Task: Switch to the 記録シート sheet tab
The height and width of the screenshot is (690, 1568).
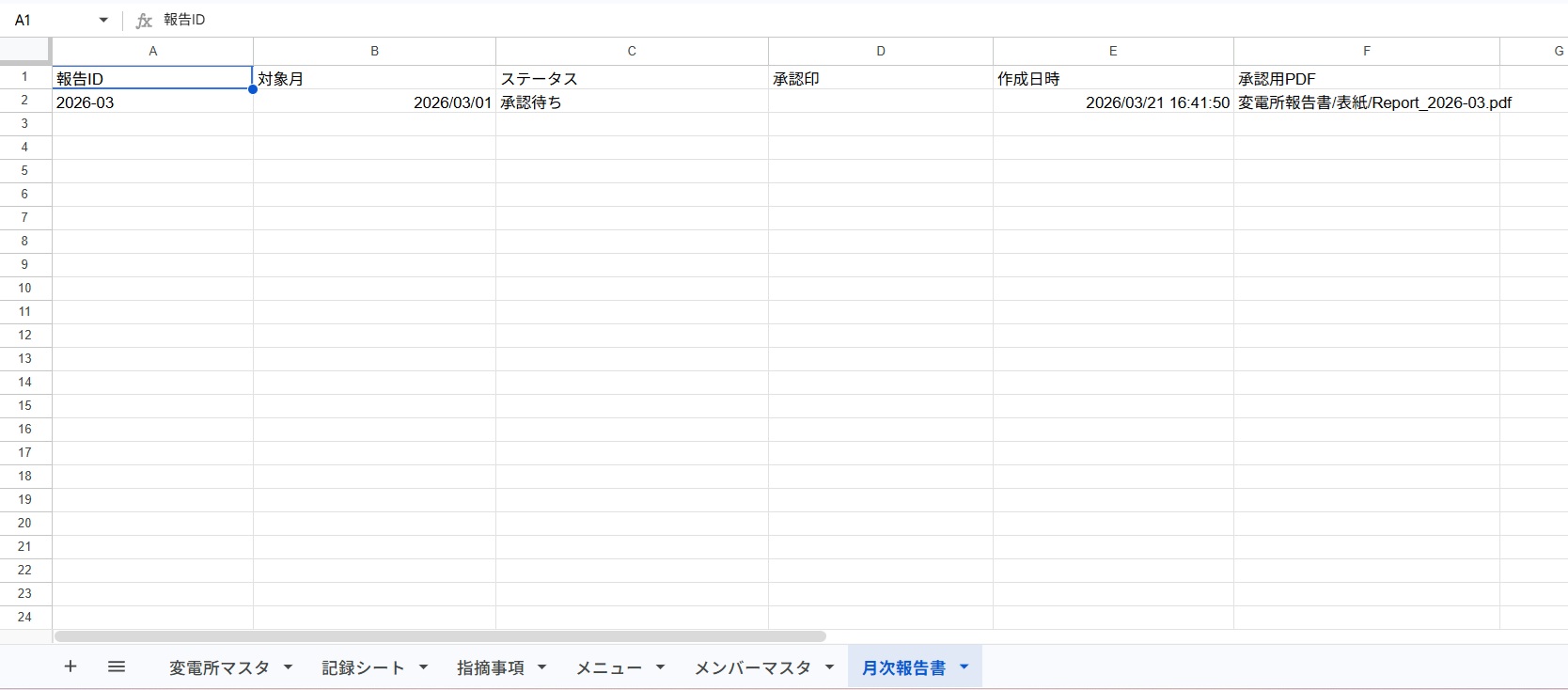Action: pos(363,667)
